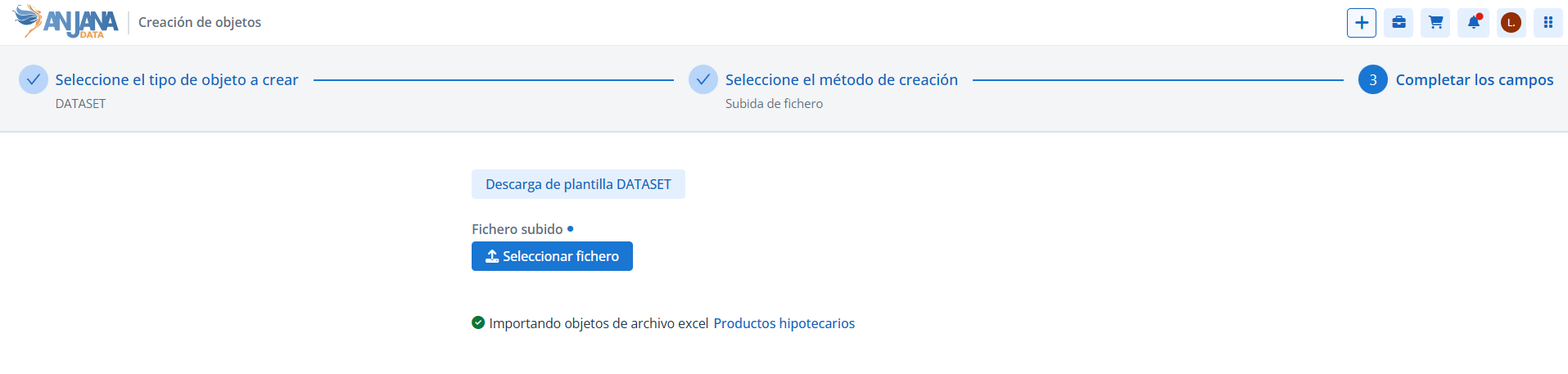1568x374 pixels.
Task: Click the checkmark circle of step two
Action: pos(703,79)
